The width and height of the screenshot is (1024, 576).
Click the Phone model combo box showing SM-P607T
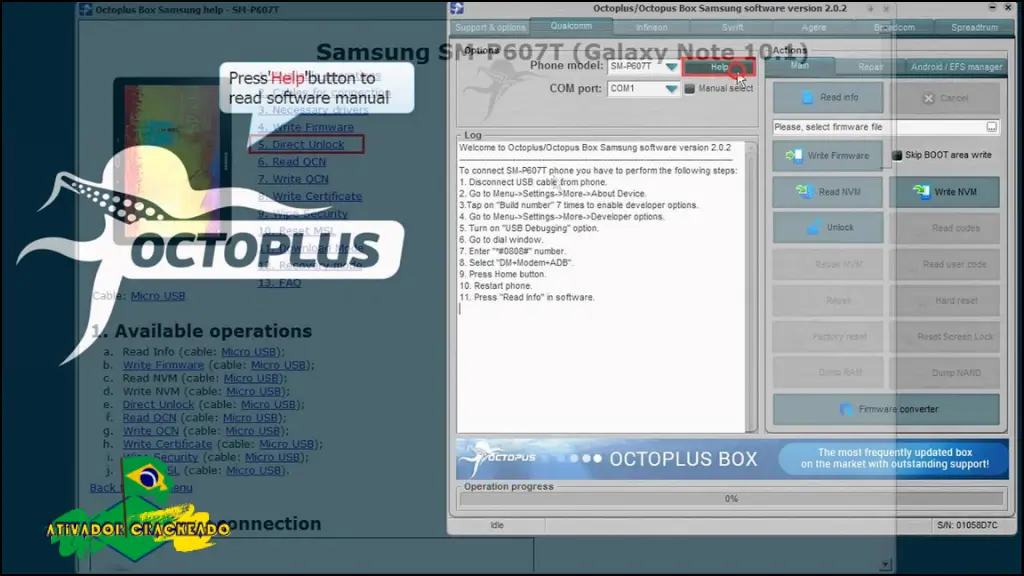point(643,67)
